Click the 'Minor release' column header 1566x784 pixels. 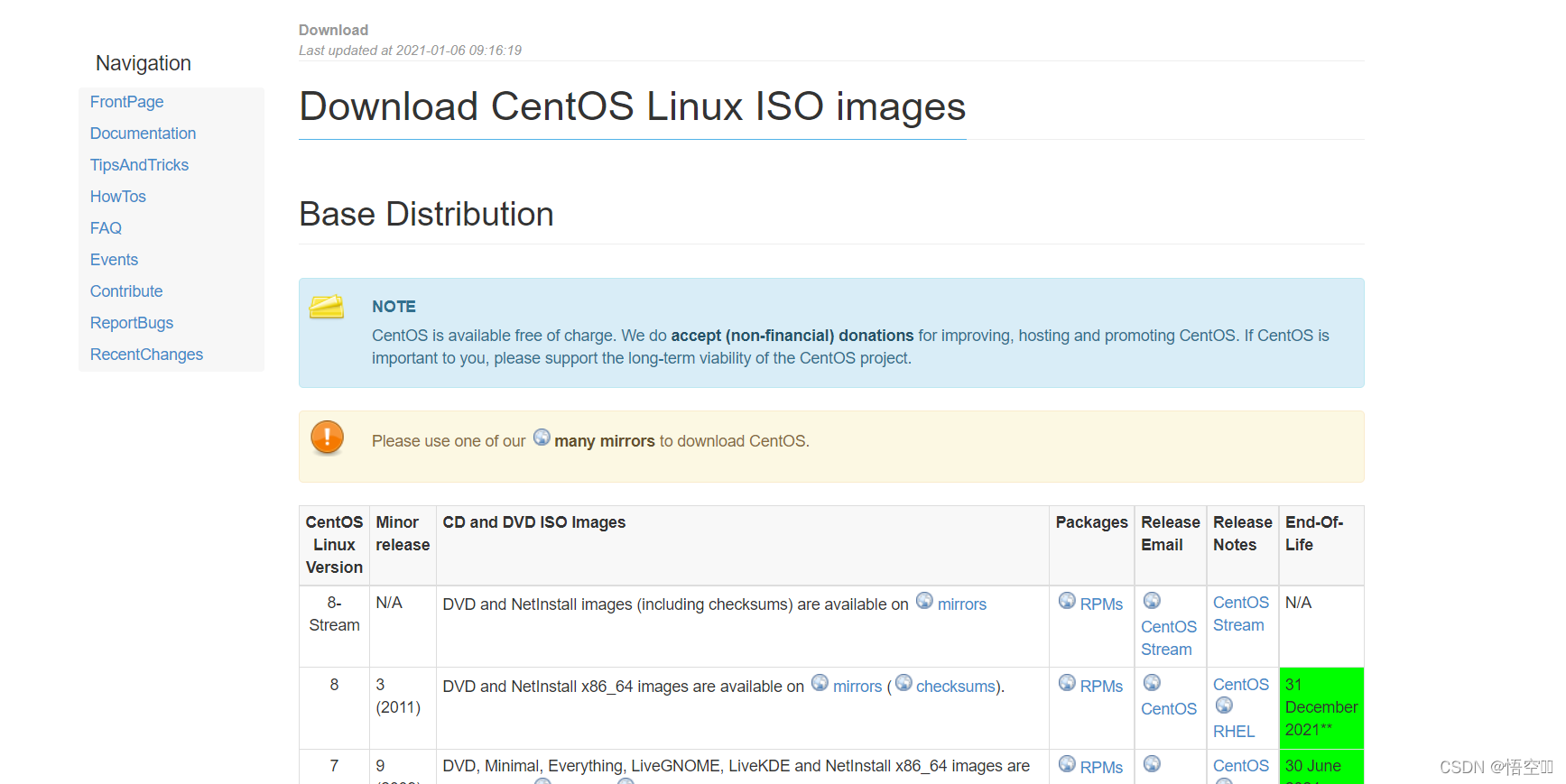(x=403, y=546)
